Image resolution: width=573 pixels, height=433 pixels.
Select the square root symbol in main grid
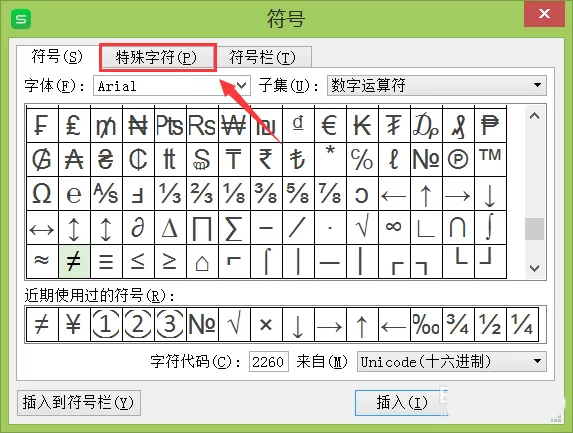pyautogui.click(x=363, y=228)
